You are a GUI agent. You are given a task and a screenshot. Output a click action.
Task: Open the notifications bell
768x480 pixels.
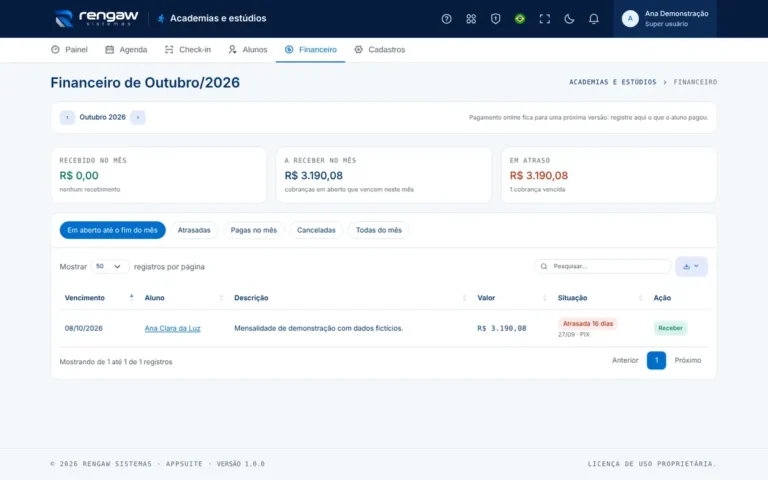pyautogui.click(x=593, y=19)
